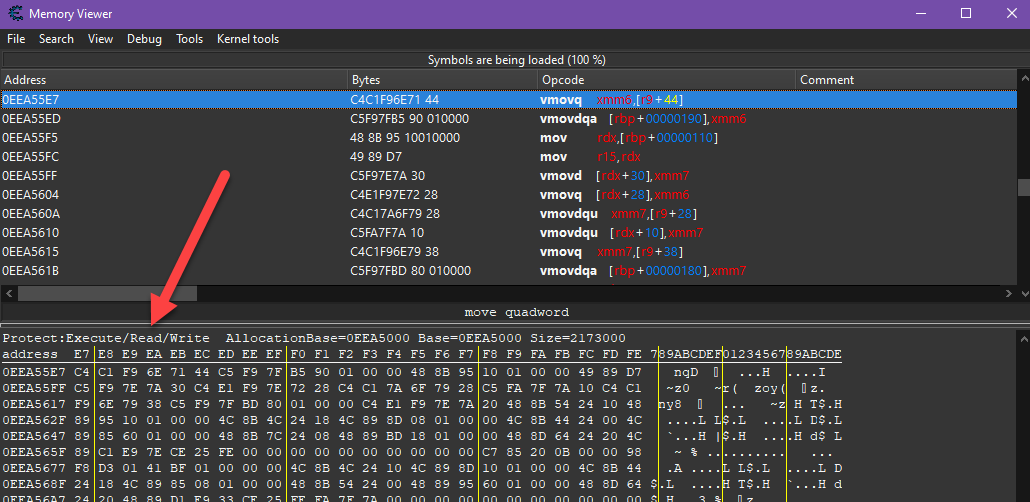Screen dimensions: 1030x502
Task: Click the Comment column header
Action: click(x=907, y=80)
